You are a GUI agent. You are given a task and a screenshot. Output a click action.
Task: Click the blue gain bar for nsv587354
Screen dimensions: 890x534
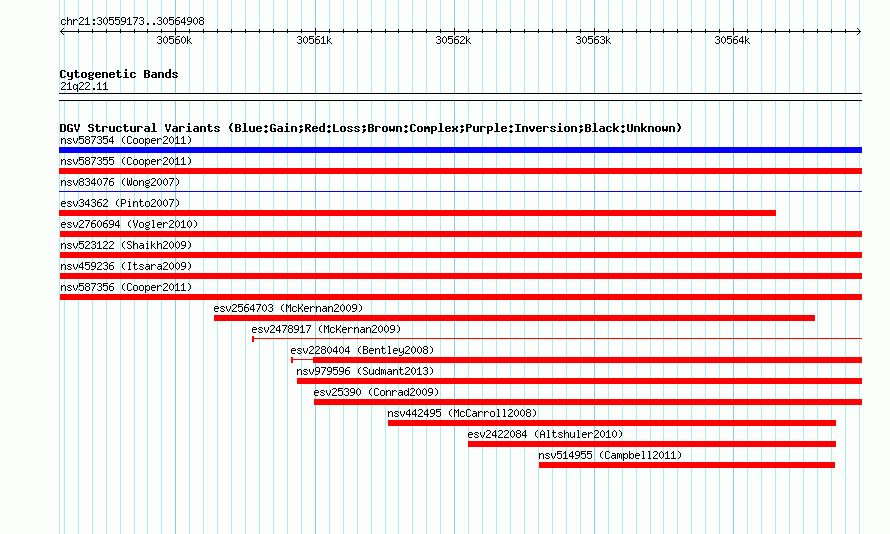(x=460, y=150)
